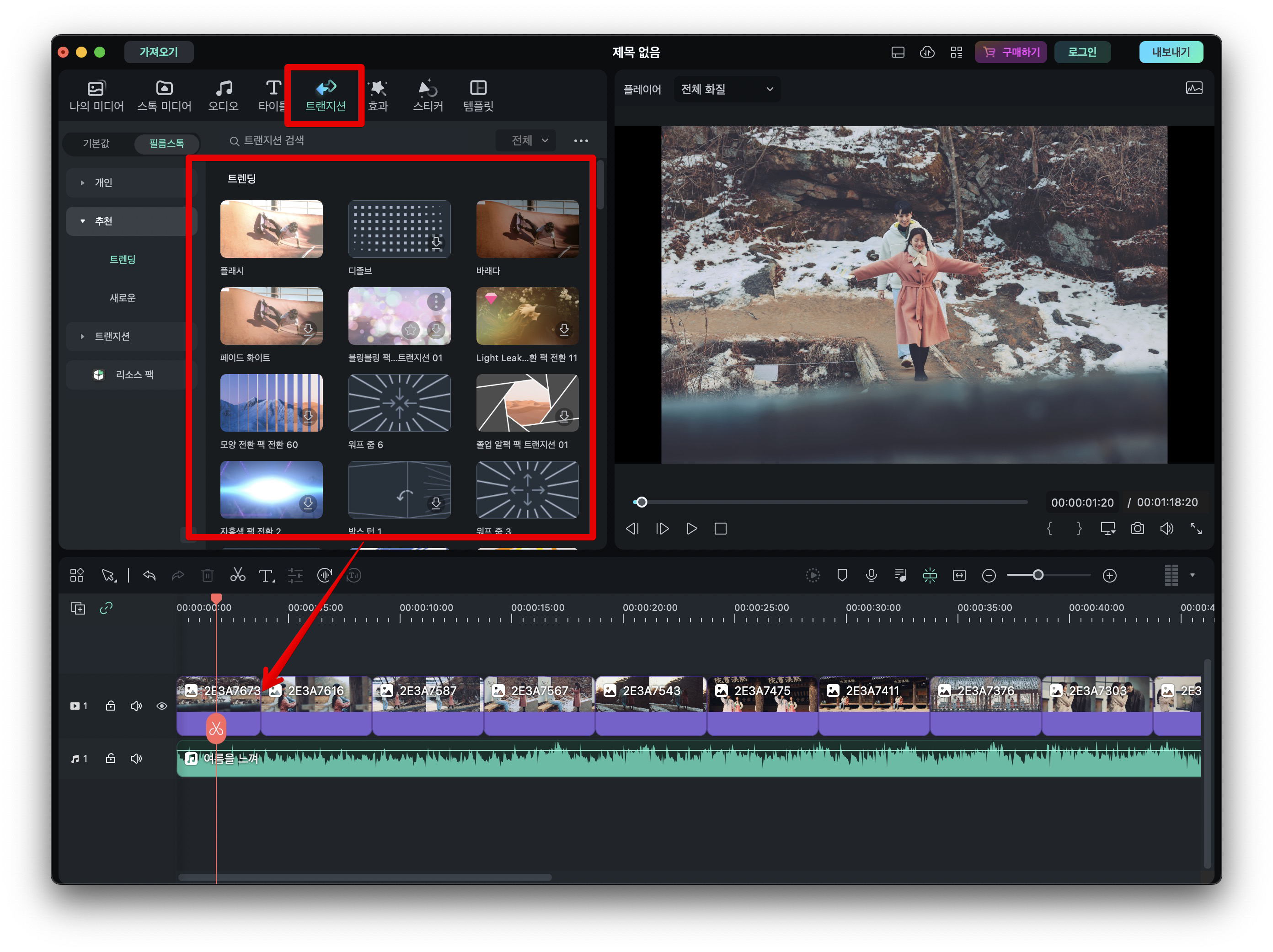This screenshot has height=952, width=1273.
Task: Click the marker shield icon in timeline toolbar
Action: (x=842, y=575)
